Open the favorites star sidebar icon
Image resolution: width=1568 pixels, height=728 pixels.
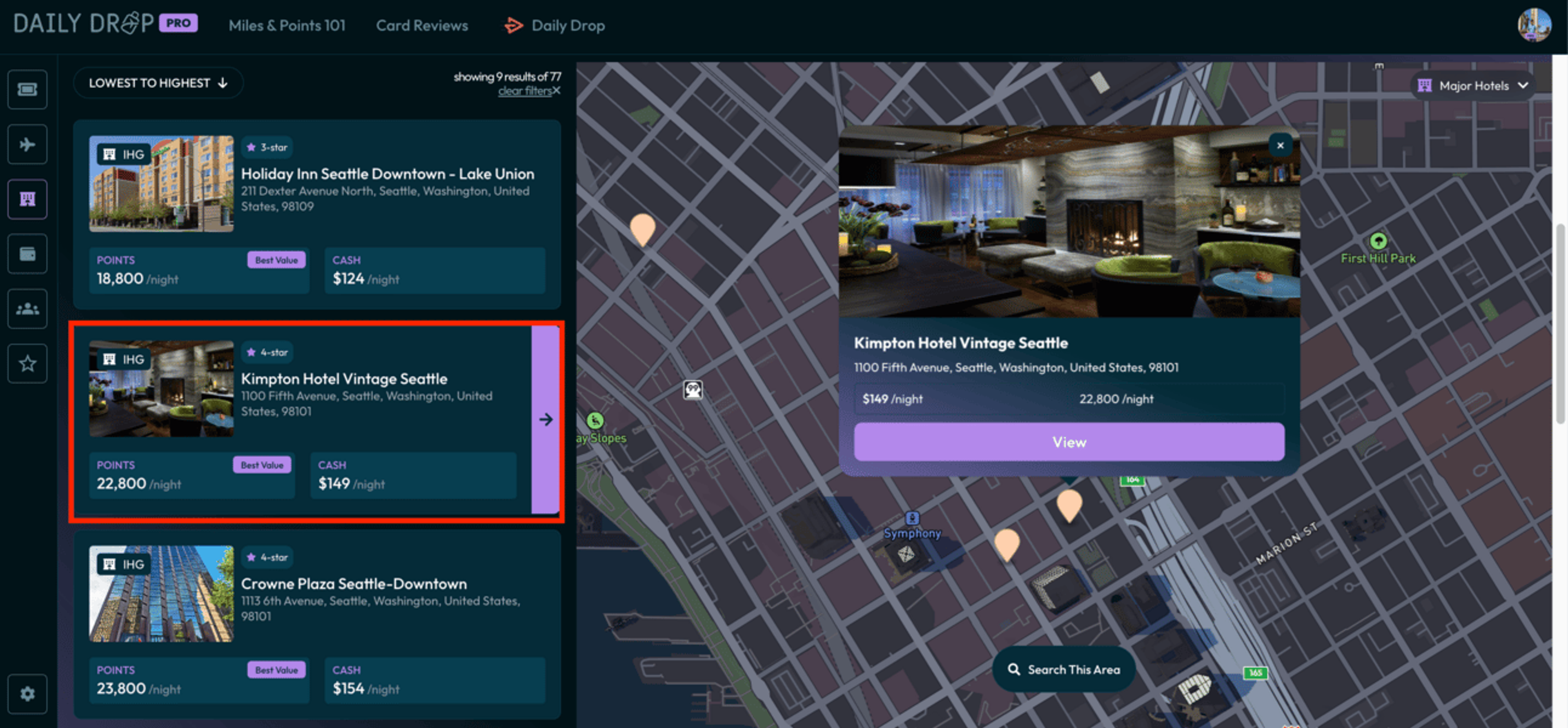(27, 363)
